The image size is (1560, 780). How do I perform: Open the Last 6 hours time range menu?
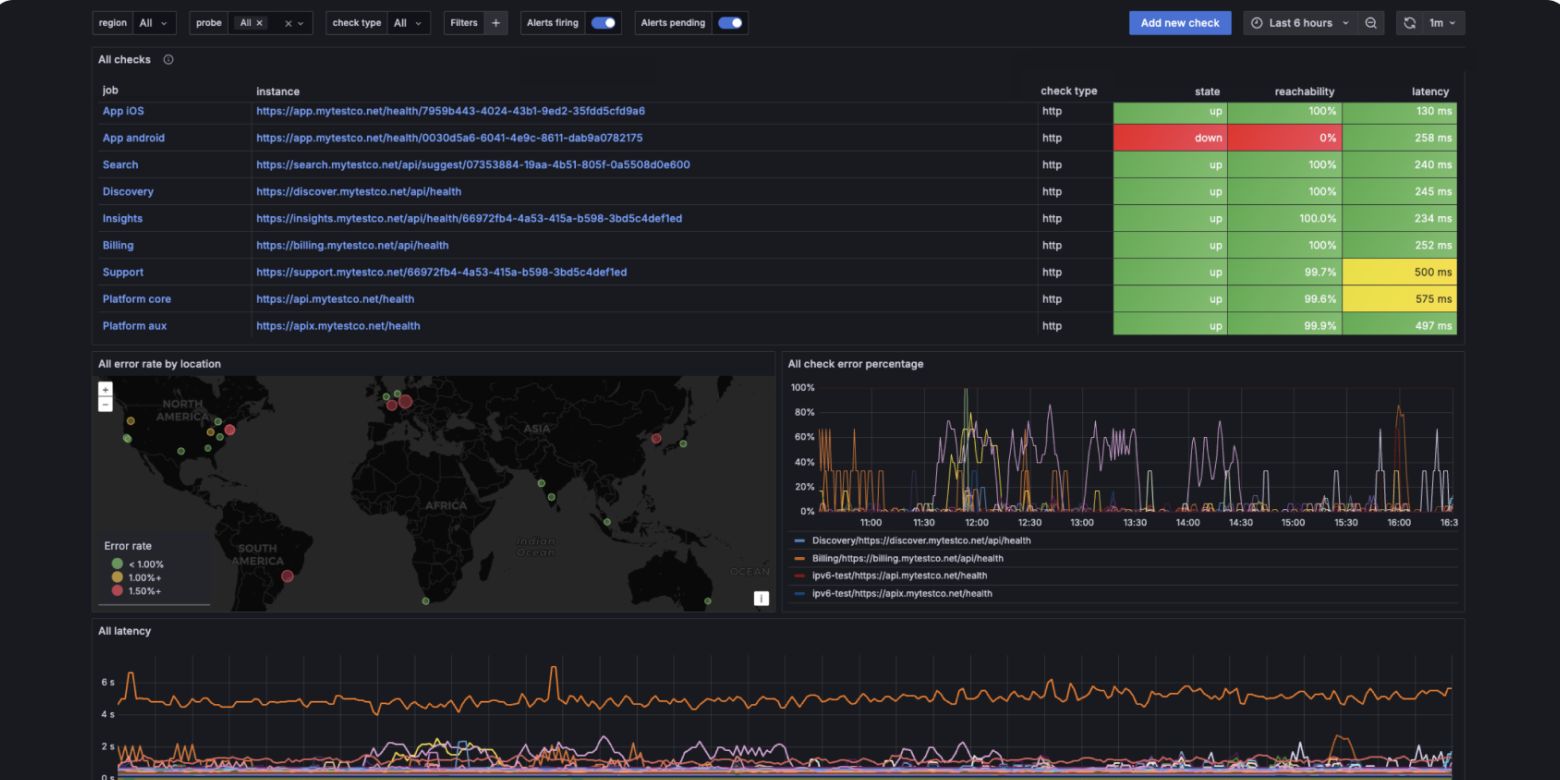point(1305,22)
